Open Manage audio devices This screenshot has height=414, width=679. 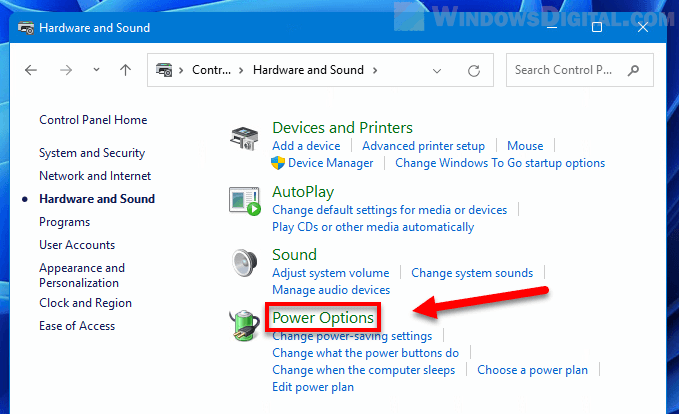[331, 290]
